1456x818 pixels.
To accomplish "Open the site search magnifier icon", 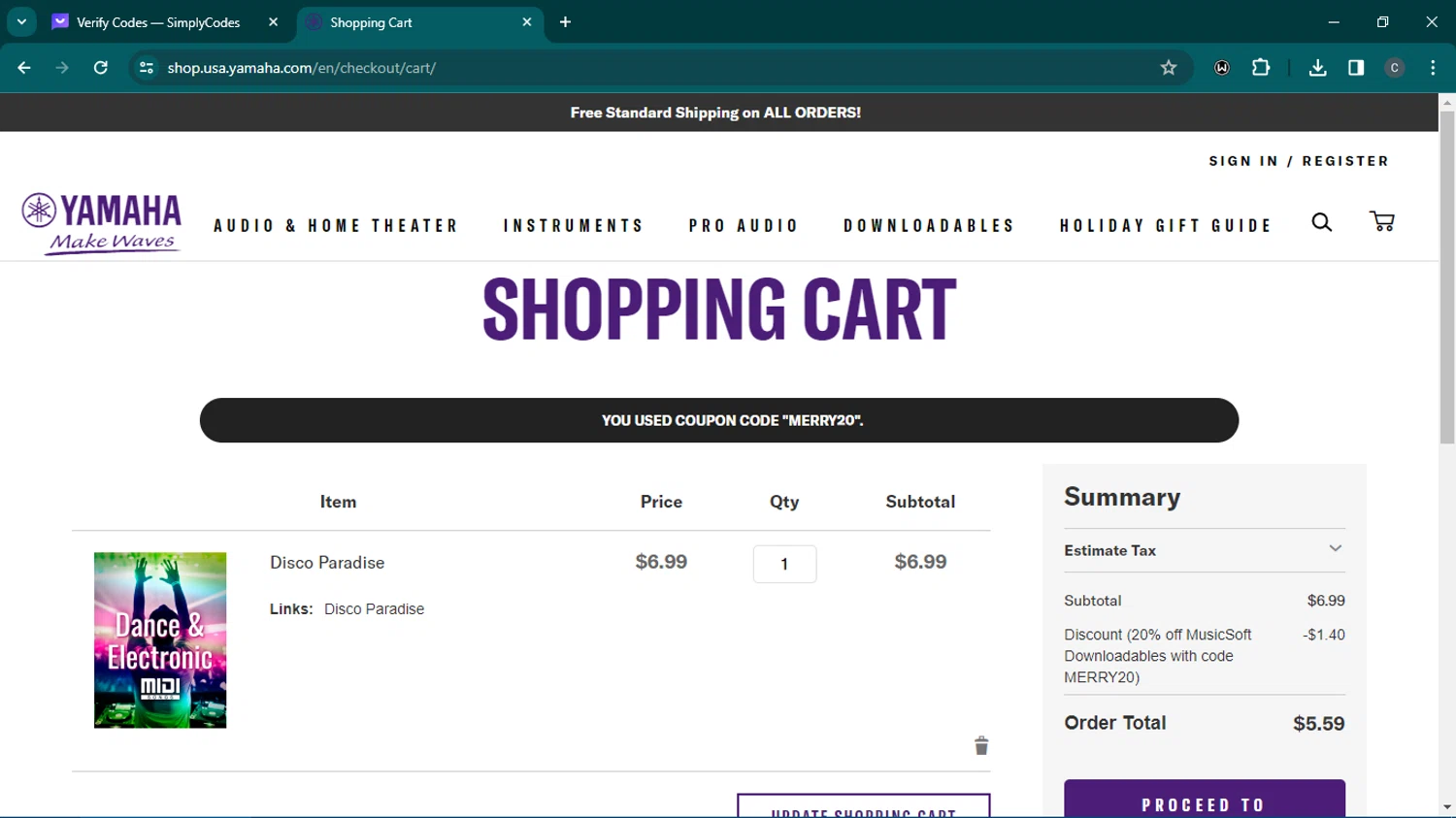I will (1322, 222).
